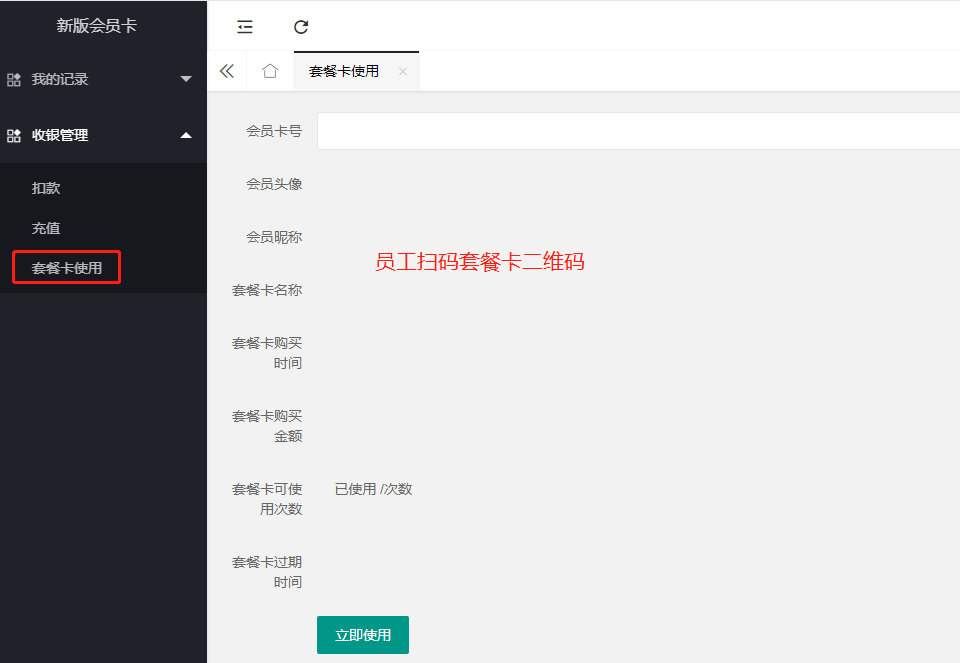
Task: Collapse the sidebar with the menu-fold icon
Action: (245, 27)
